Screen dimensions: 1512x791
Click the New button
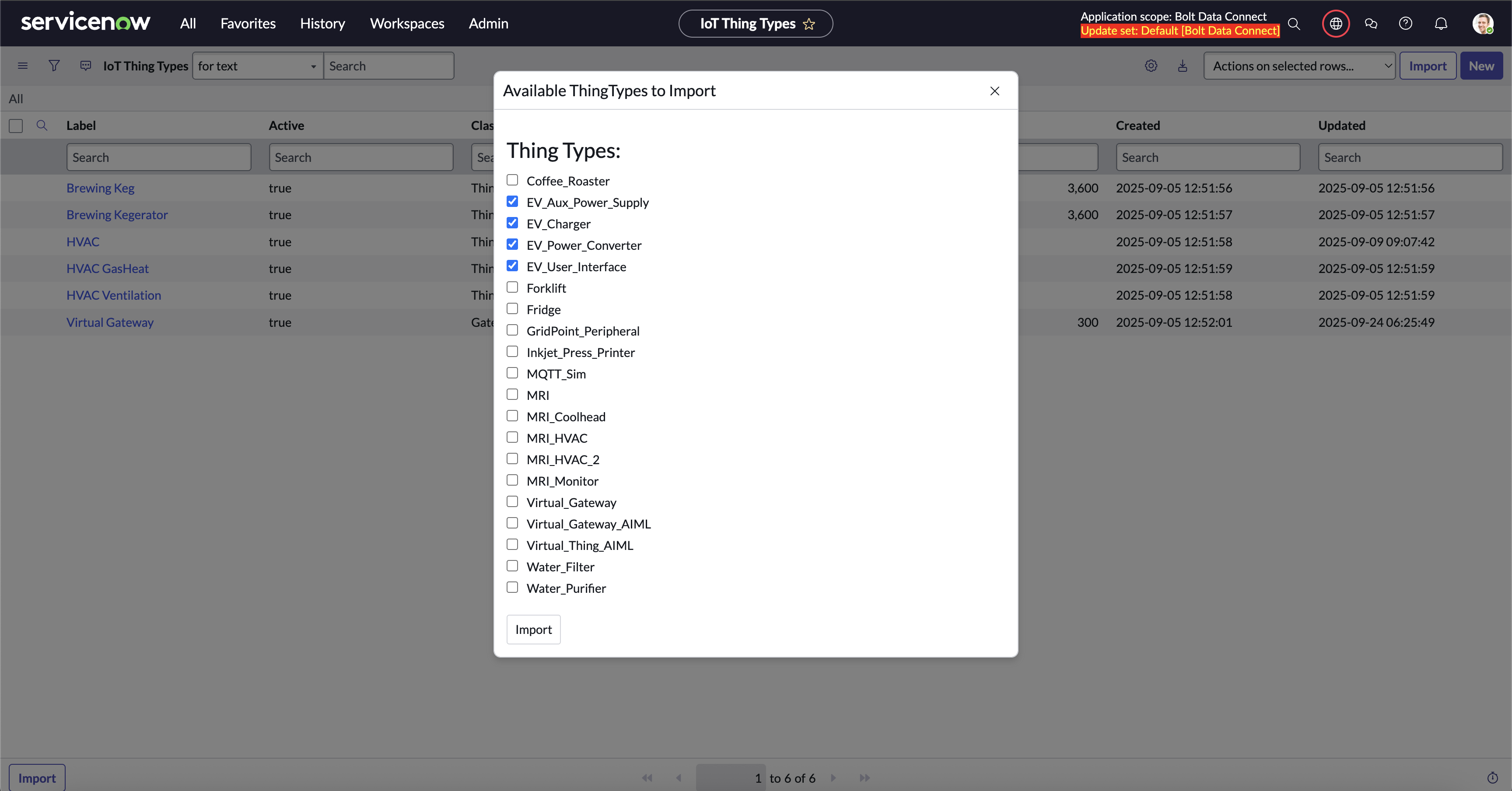1481,66
